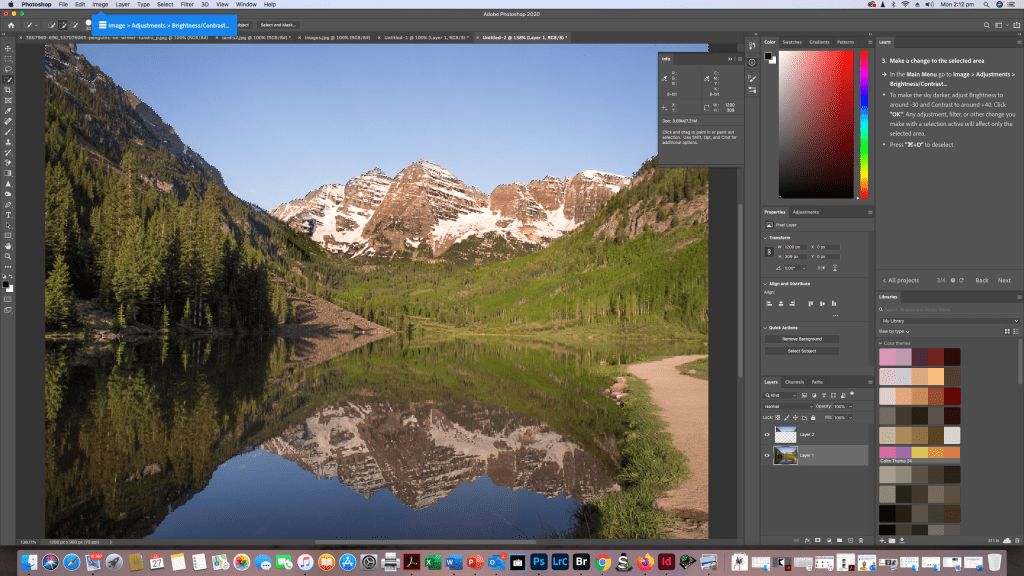Select the Hand tool

pos(8,245)
